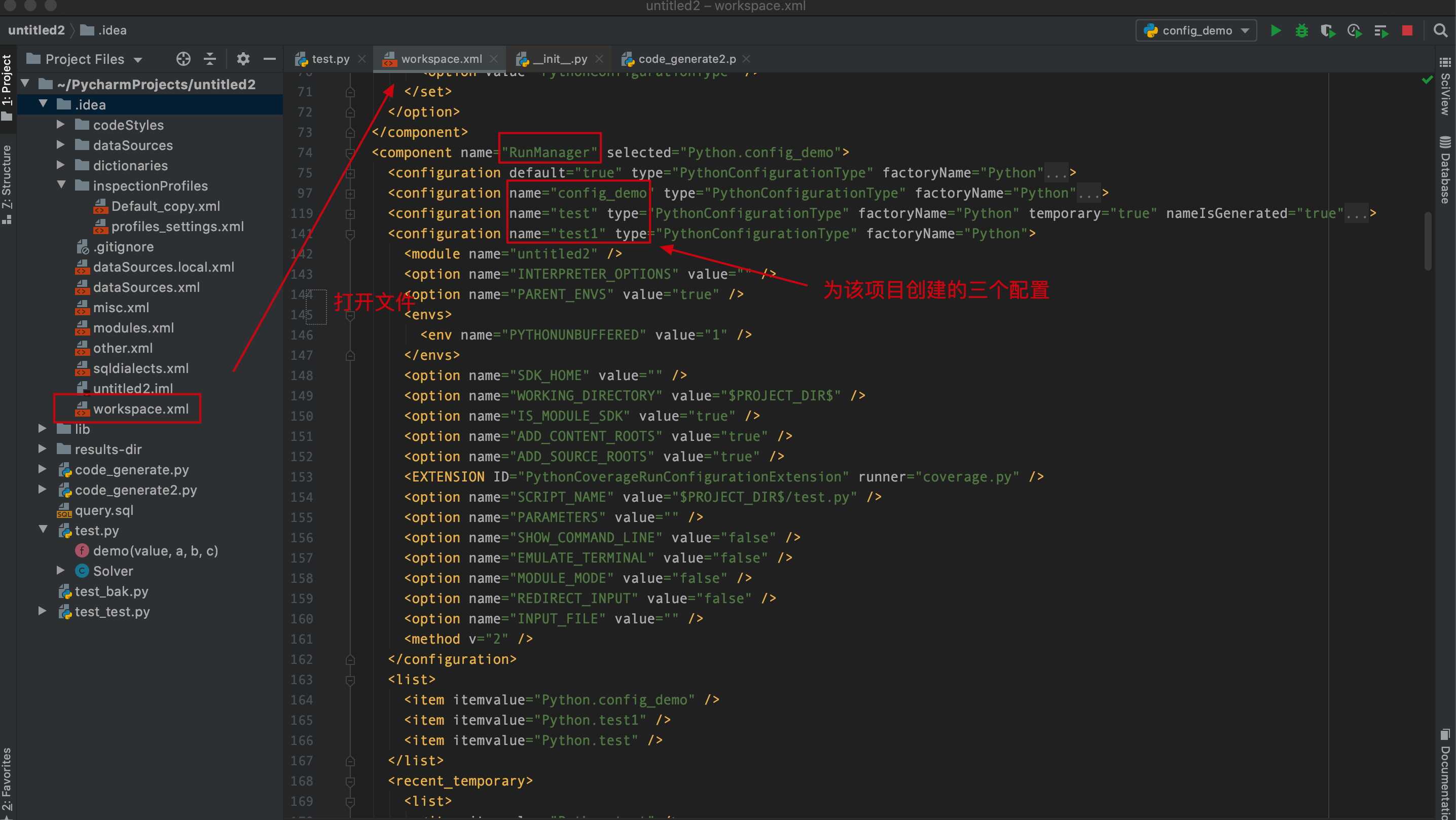Viewport: 1456px width, 820px height.
Task: Select code_generate.py in the tree
Action: pyautogui.click(x=132, y=470)
